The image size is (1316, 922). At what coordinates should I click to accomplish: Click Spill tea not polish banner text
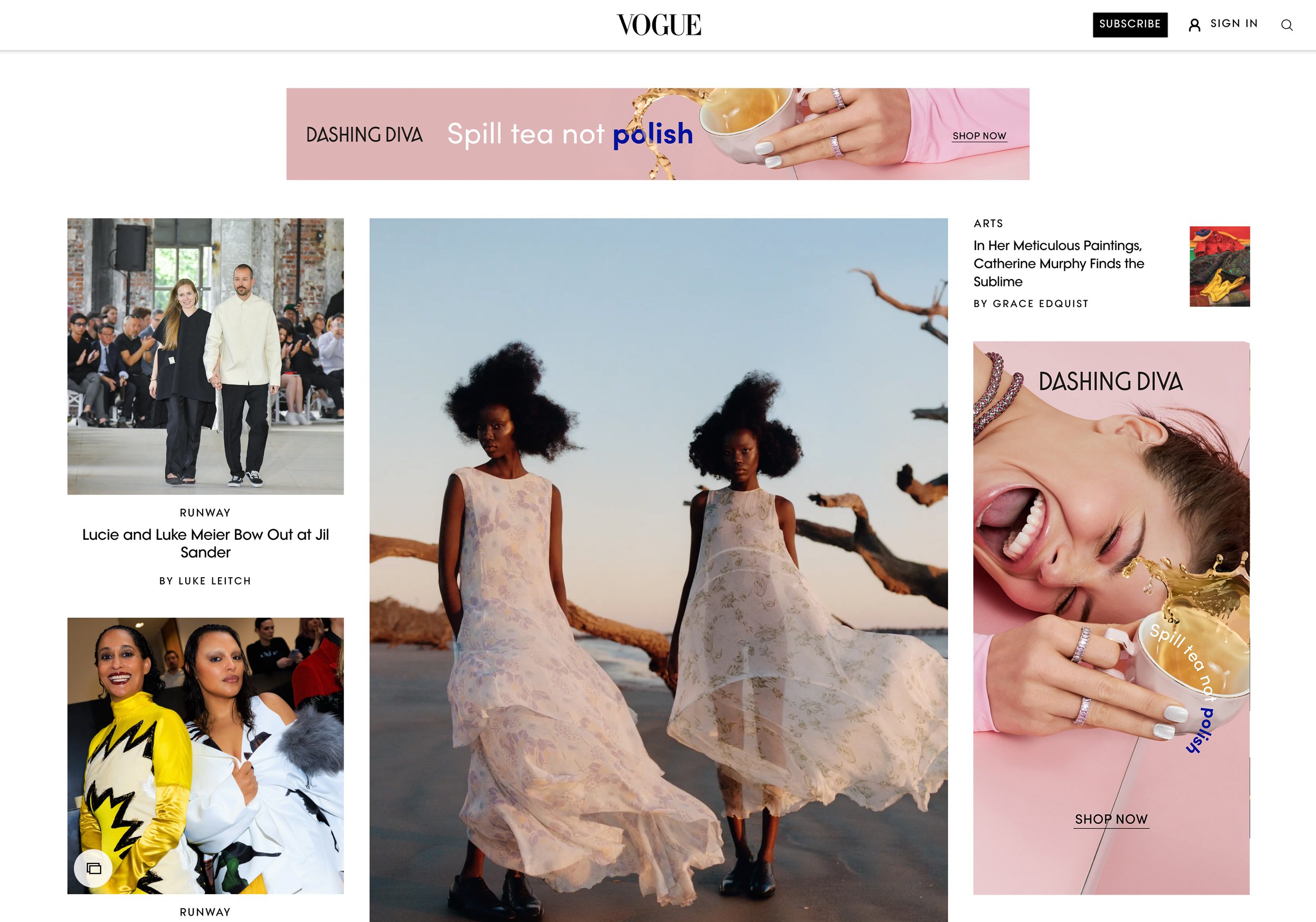click(570, 134)
